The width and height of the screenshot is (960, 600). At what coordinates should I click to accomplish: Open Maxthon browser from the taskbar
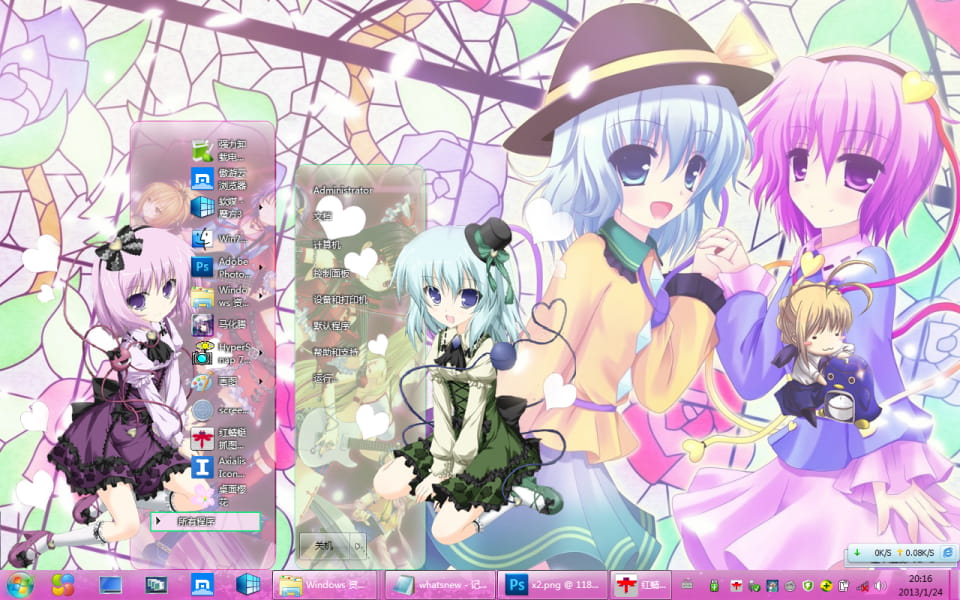point(203,584)
